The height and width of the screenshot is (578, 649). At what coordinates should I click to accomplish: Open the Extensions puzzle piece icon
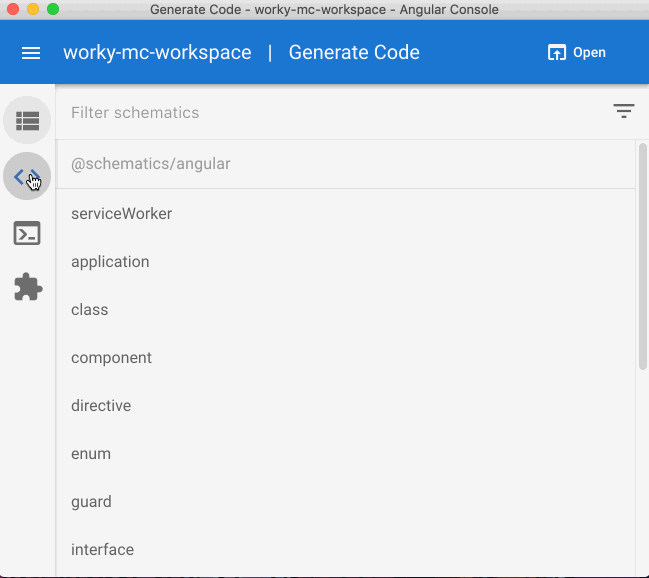coord(28,287)
